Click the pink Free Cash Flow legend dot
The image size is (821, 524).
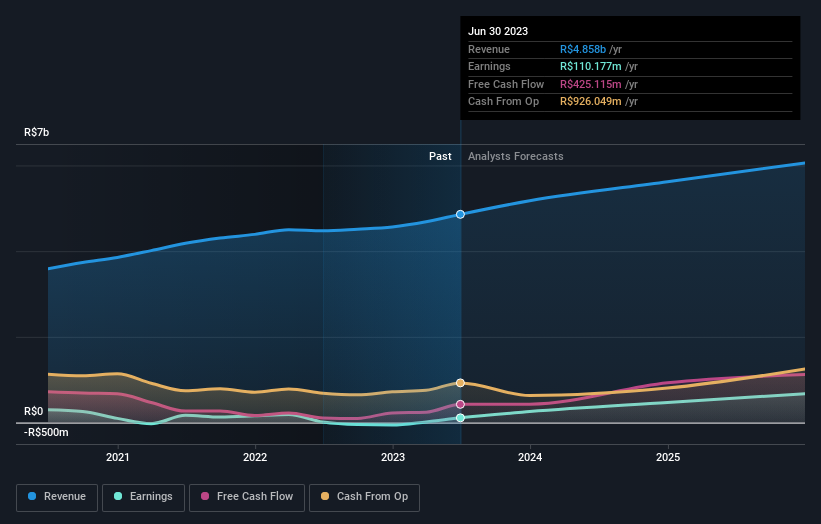[x=205, y=496]
